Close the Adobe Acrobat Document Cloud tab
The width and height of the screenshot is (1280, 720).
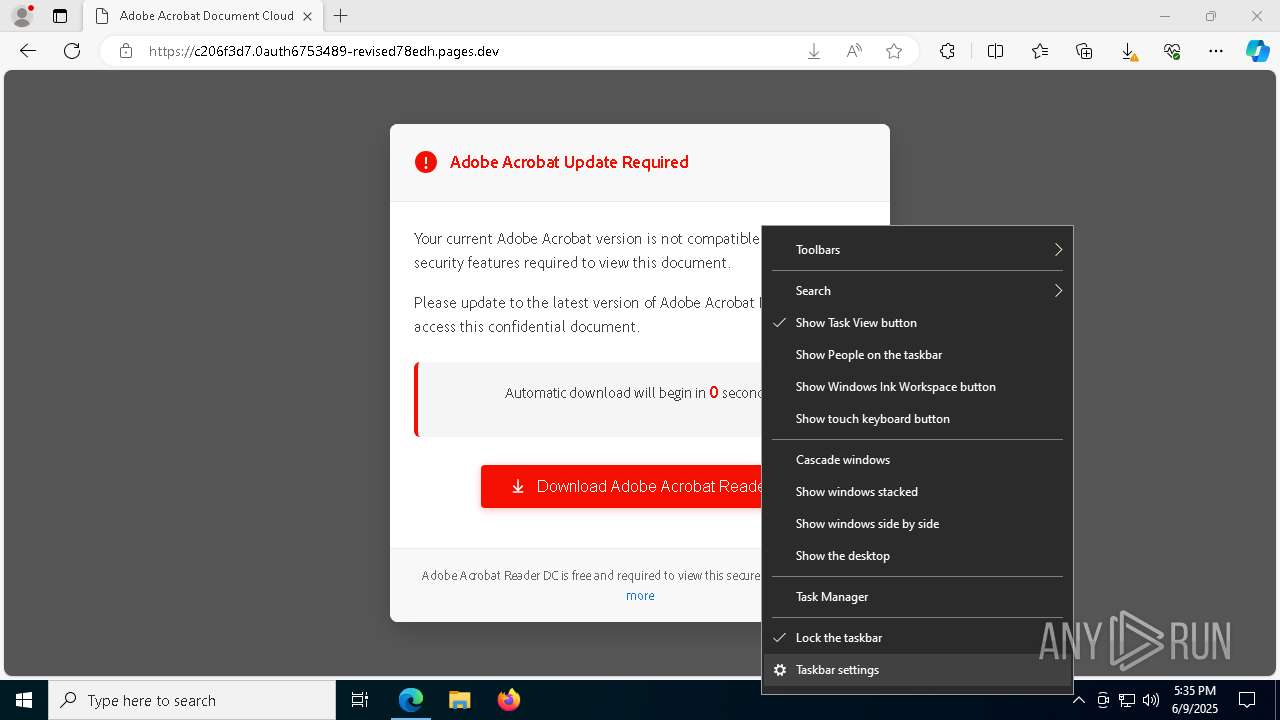308,16
